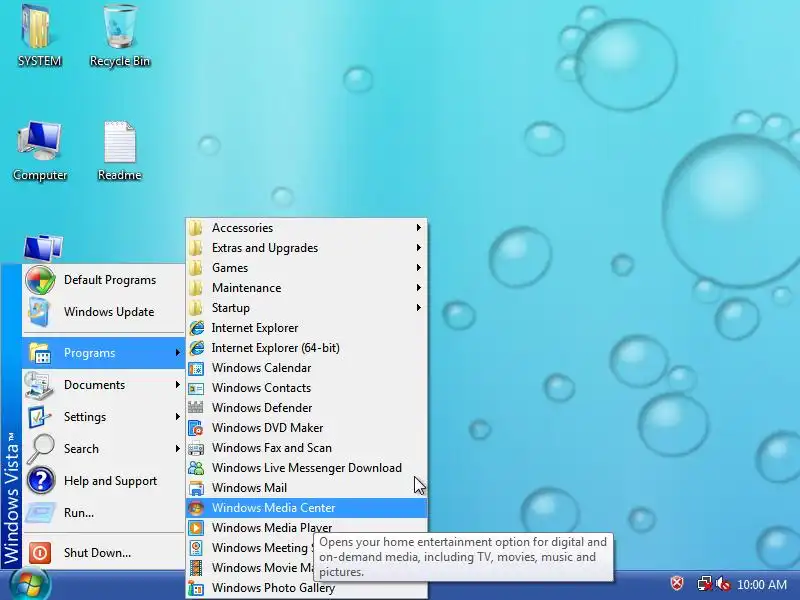Click the Windows Media Player icon
Screen dimensions: 800x600
[196, 528]
